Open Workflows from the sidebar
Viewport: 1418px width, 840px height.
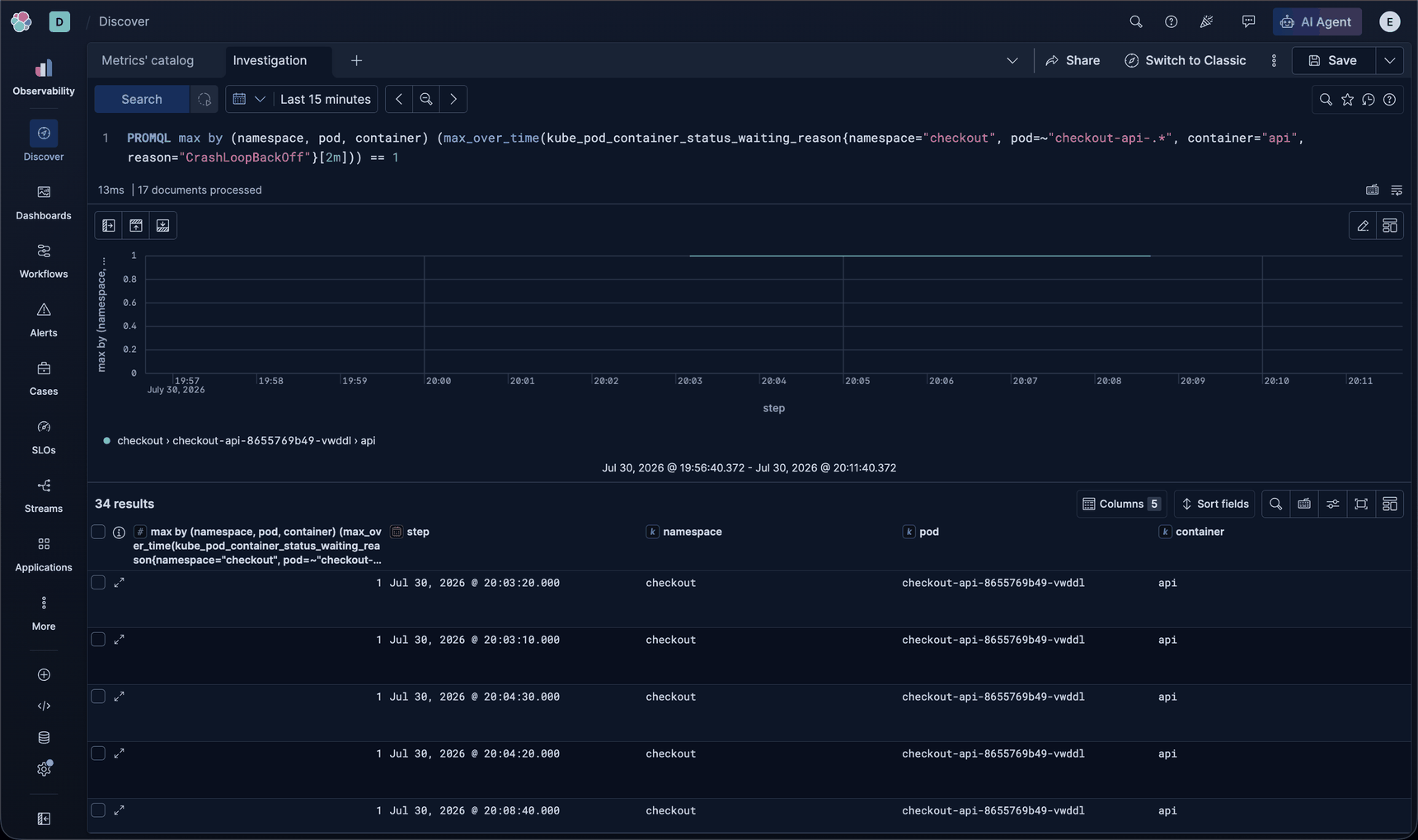(x=44, y=260)
